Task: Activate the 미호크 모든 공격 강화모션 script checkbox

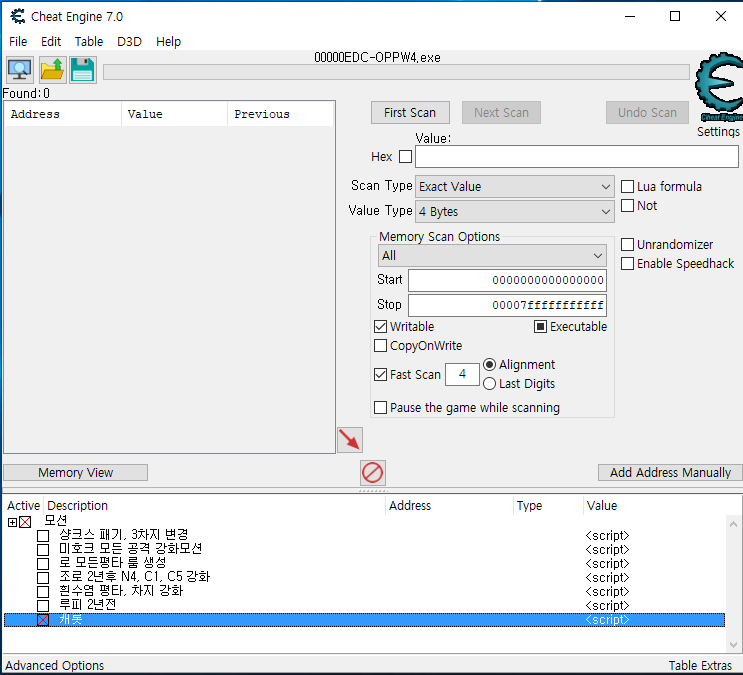Action: pos(43,550)
